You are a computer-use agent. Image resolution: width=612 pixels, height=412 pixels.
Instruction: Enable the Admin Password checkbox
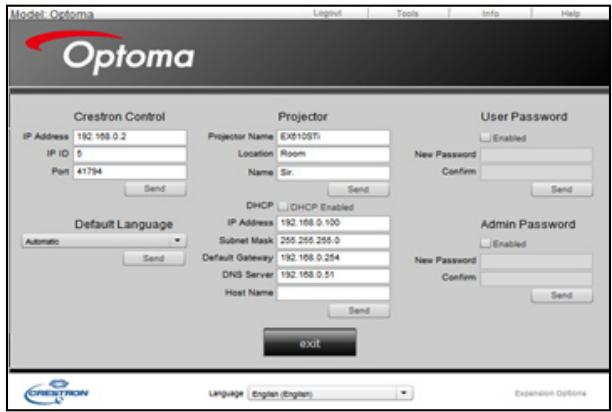click(x=486, y=243)
